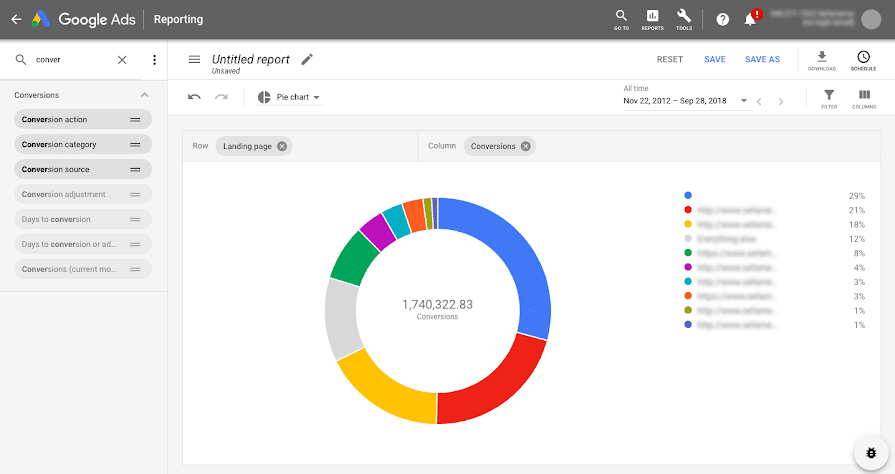Click the RESET button
Screen dimensions: 895x474
click(670, 59)
